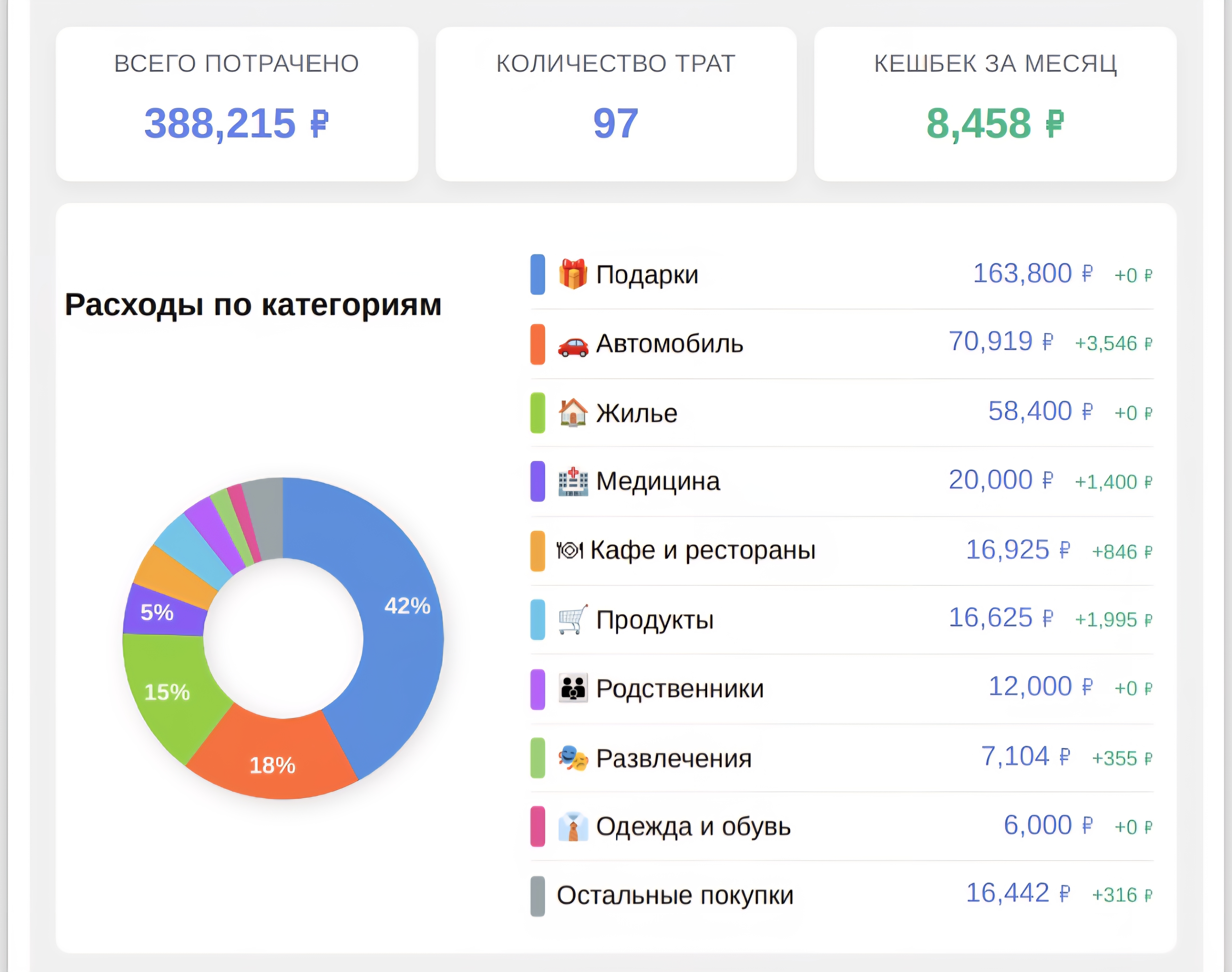Click the ВСЕГО ПОТРАЧЕНО card title

pyautogui.click(x=237, y=63)
